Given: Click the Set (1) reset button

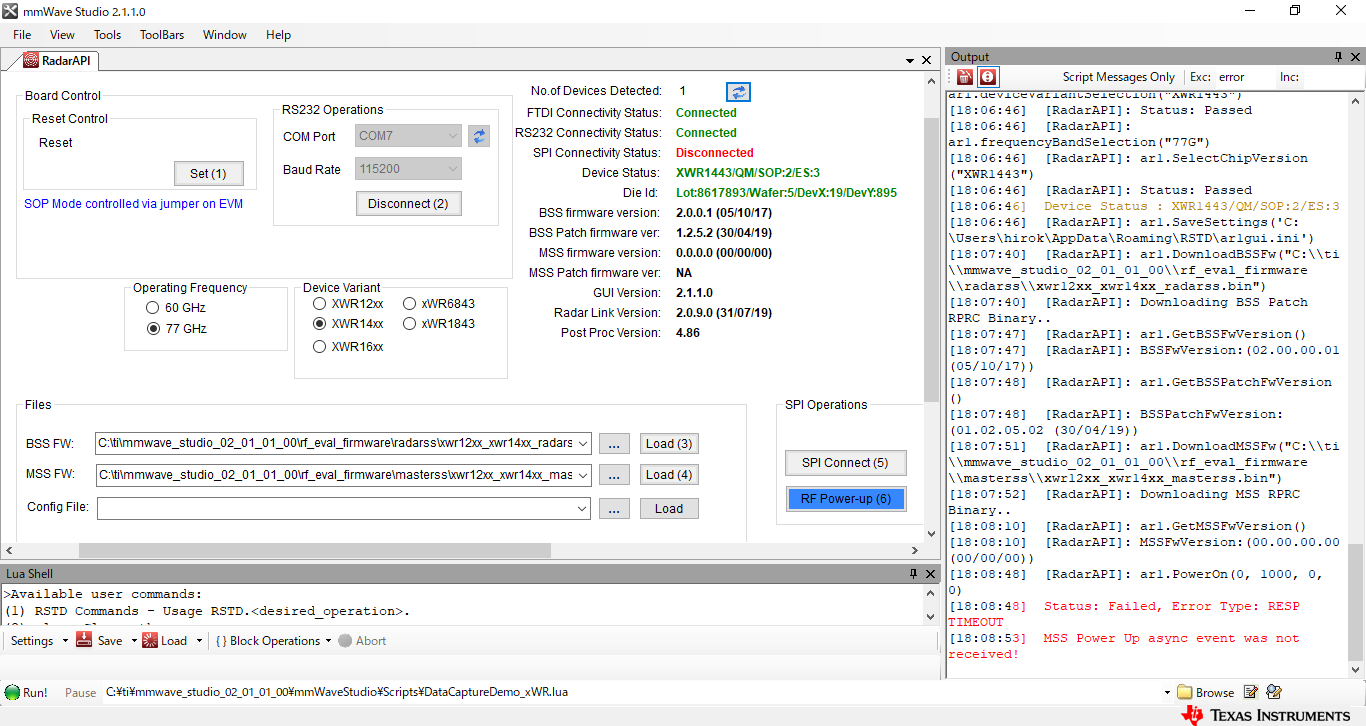Looking at the screenshot, I should pos(208,173).
